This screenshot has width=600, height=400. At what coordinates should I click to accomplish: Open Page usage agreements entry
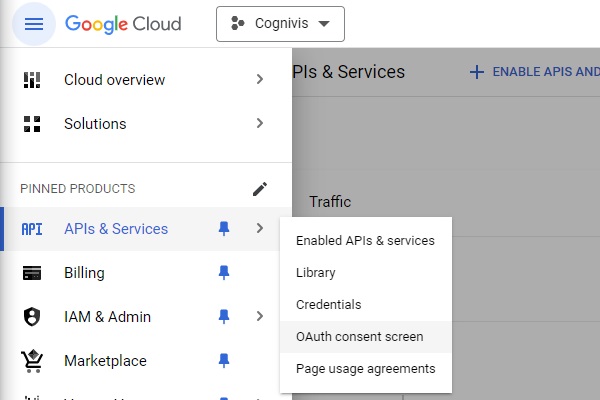(x=365, y=369)
